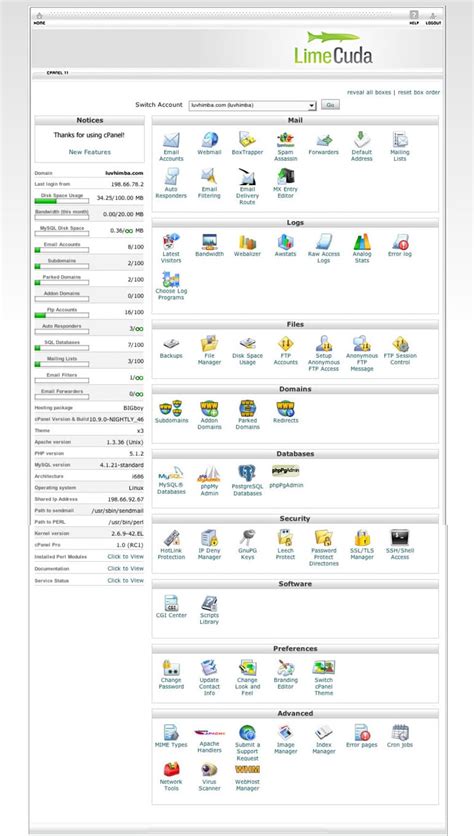Image resolution: width=474 pixels, height=836 pixels.
Task: Launch Webmail
Action: point(209,143)
